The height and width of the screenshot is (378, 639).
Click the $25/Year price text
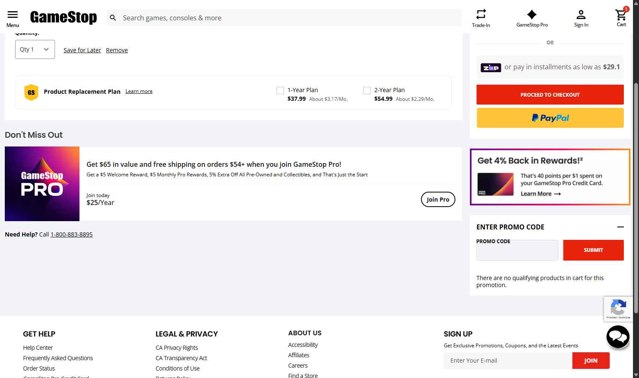pos(100,202)
